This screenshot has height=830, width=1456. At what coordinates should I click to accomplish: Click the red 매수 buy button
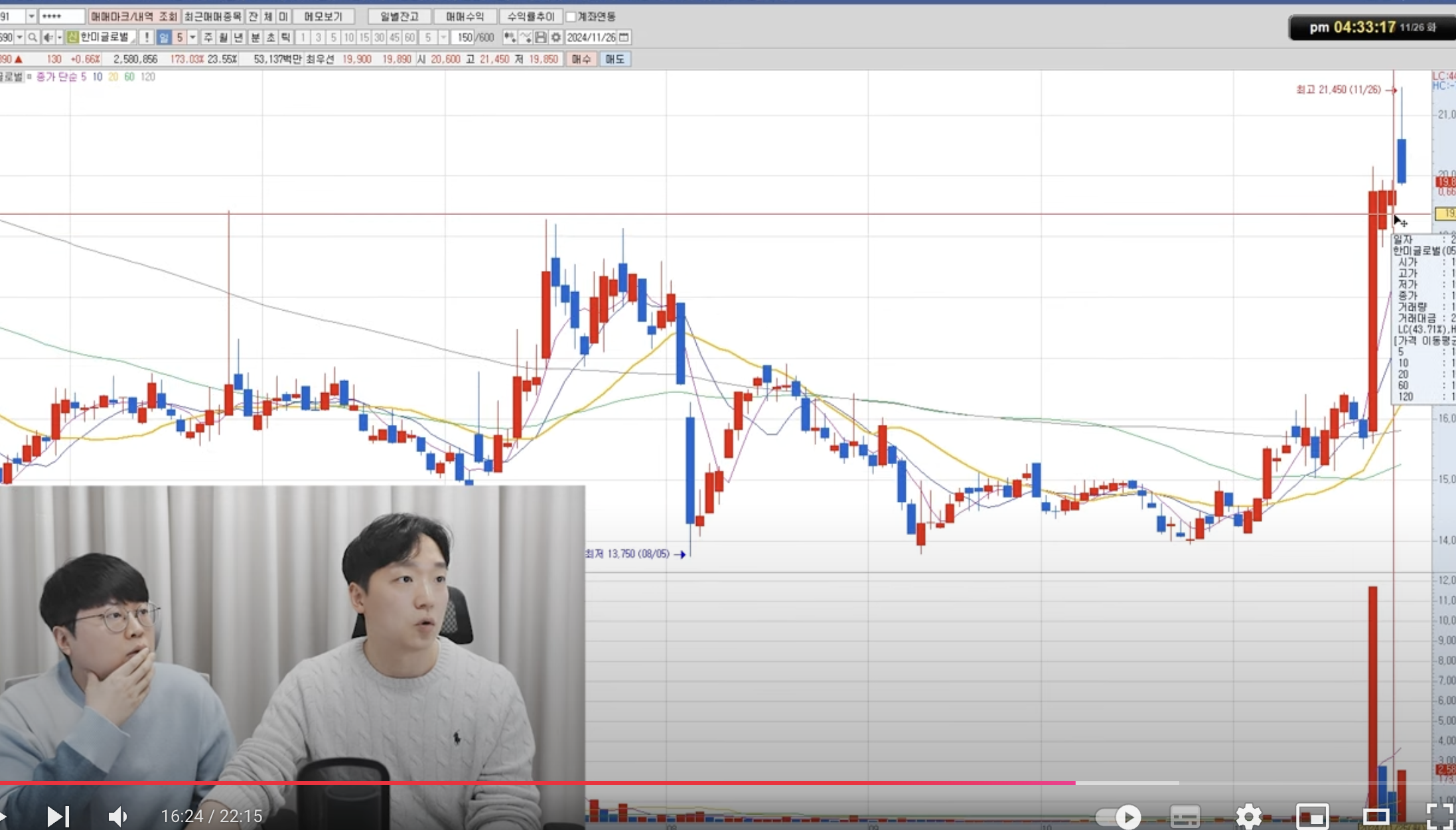[581, 59]
